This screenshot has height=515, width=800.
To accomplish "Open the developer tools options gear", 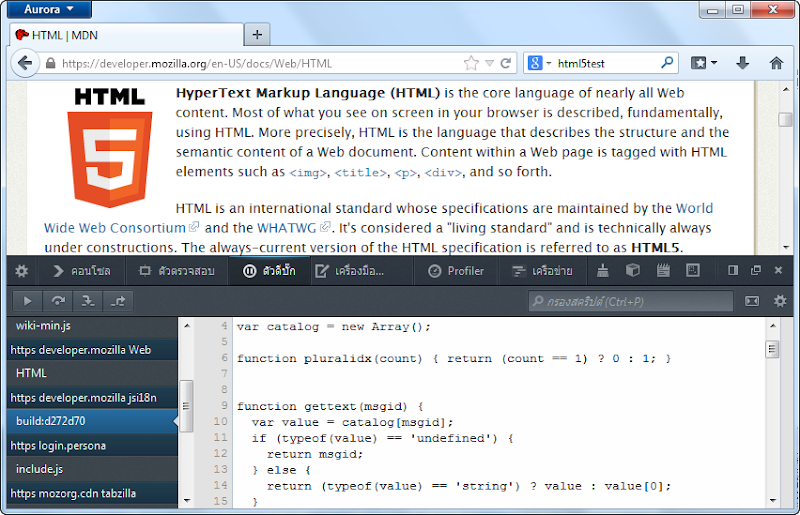I will 21,271.
